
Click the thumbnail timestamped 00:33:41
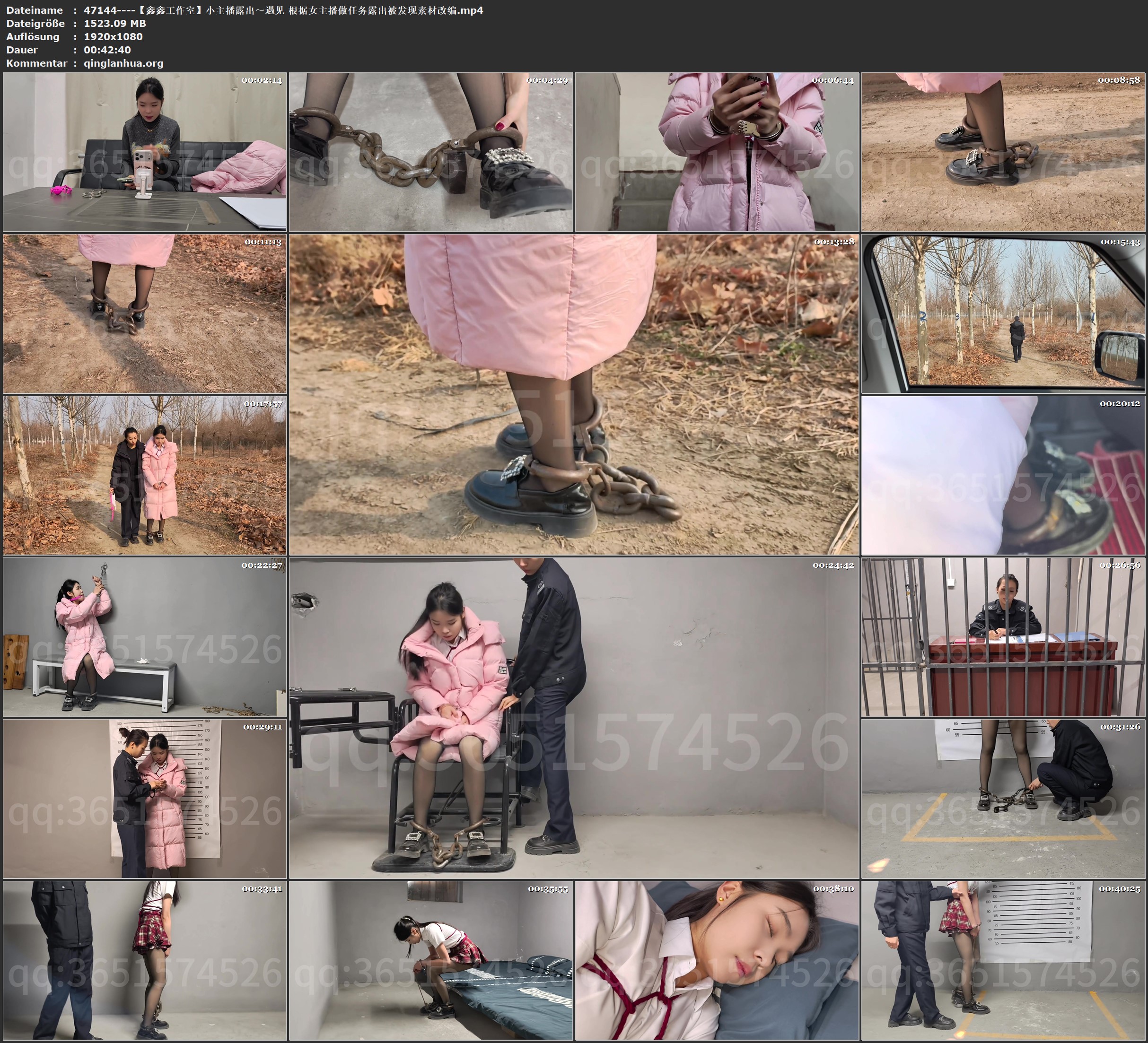click(145, 961)
